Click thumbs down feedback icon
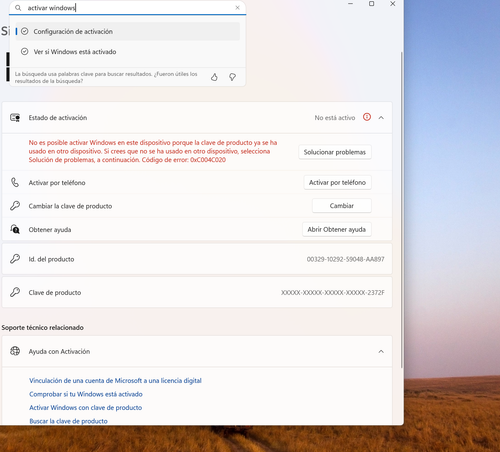This screenshot has height=452, width=500. (232, 77)
